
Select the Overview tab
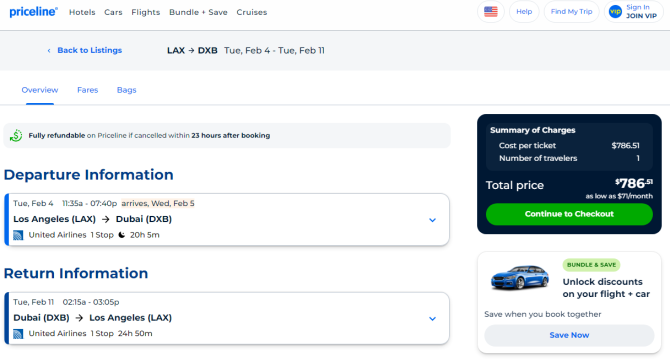(x=40, y=90)
